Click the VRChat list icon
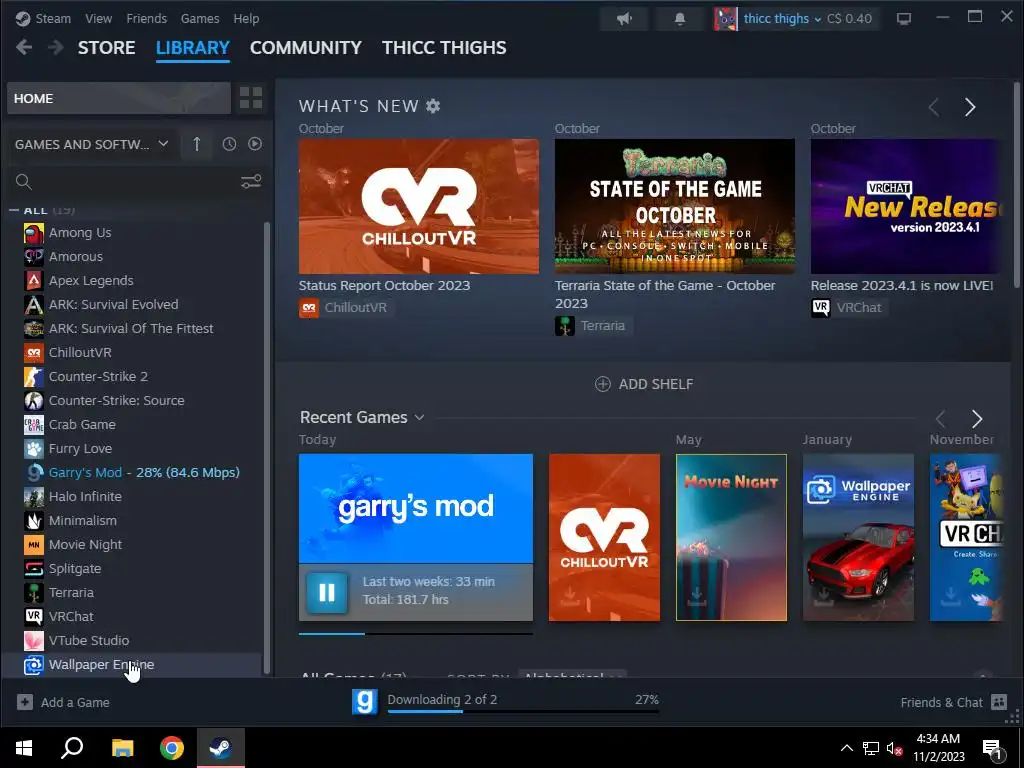1024x768 pixels. click(x=34, y=616)
